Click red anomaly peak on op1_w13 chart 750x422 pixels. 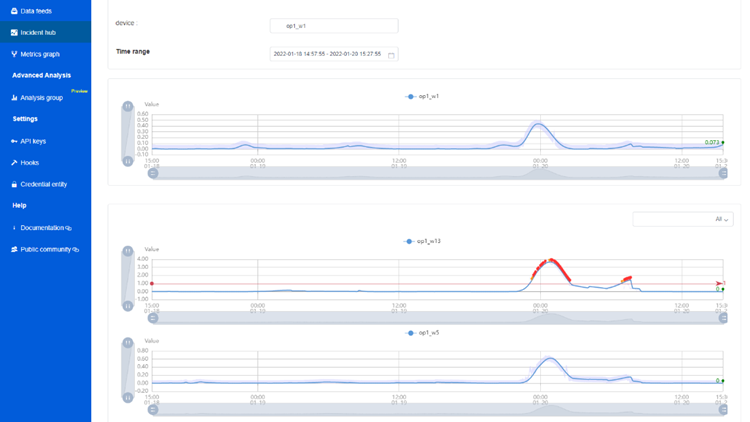tap(551, 260)
